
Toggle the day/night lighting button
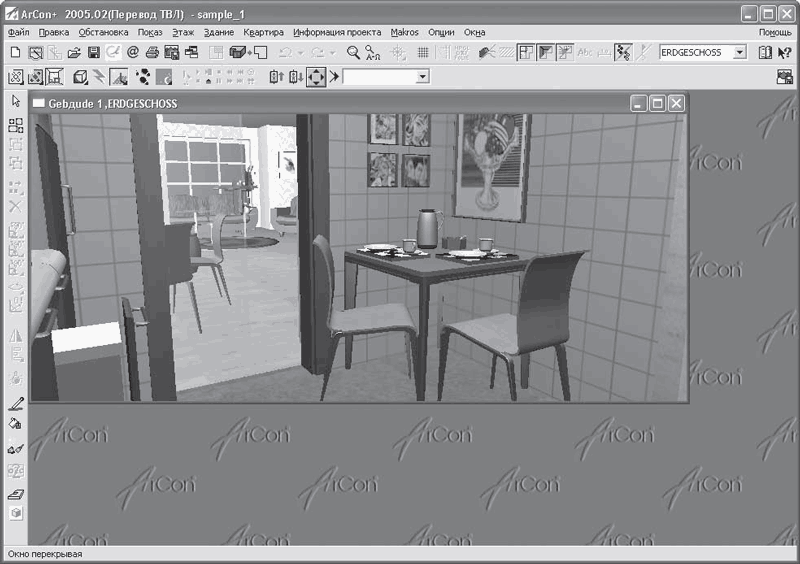[x=164, y=77]
